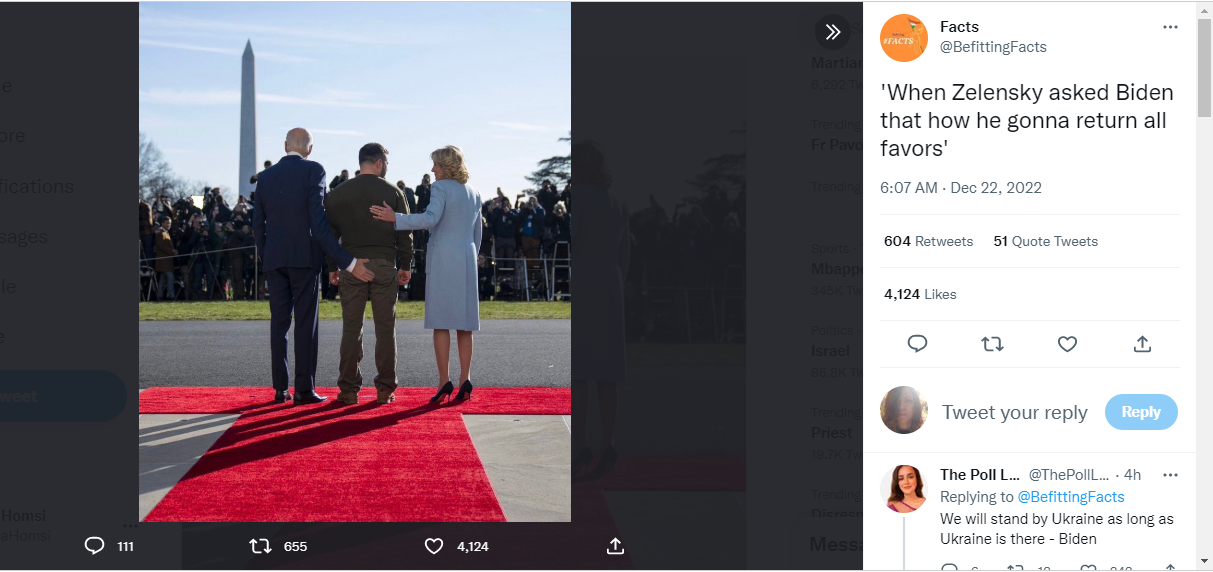1213x572 pixels.
Task: Click the reply icon below the photo
Action: [x=95, y=546]
